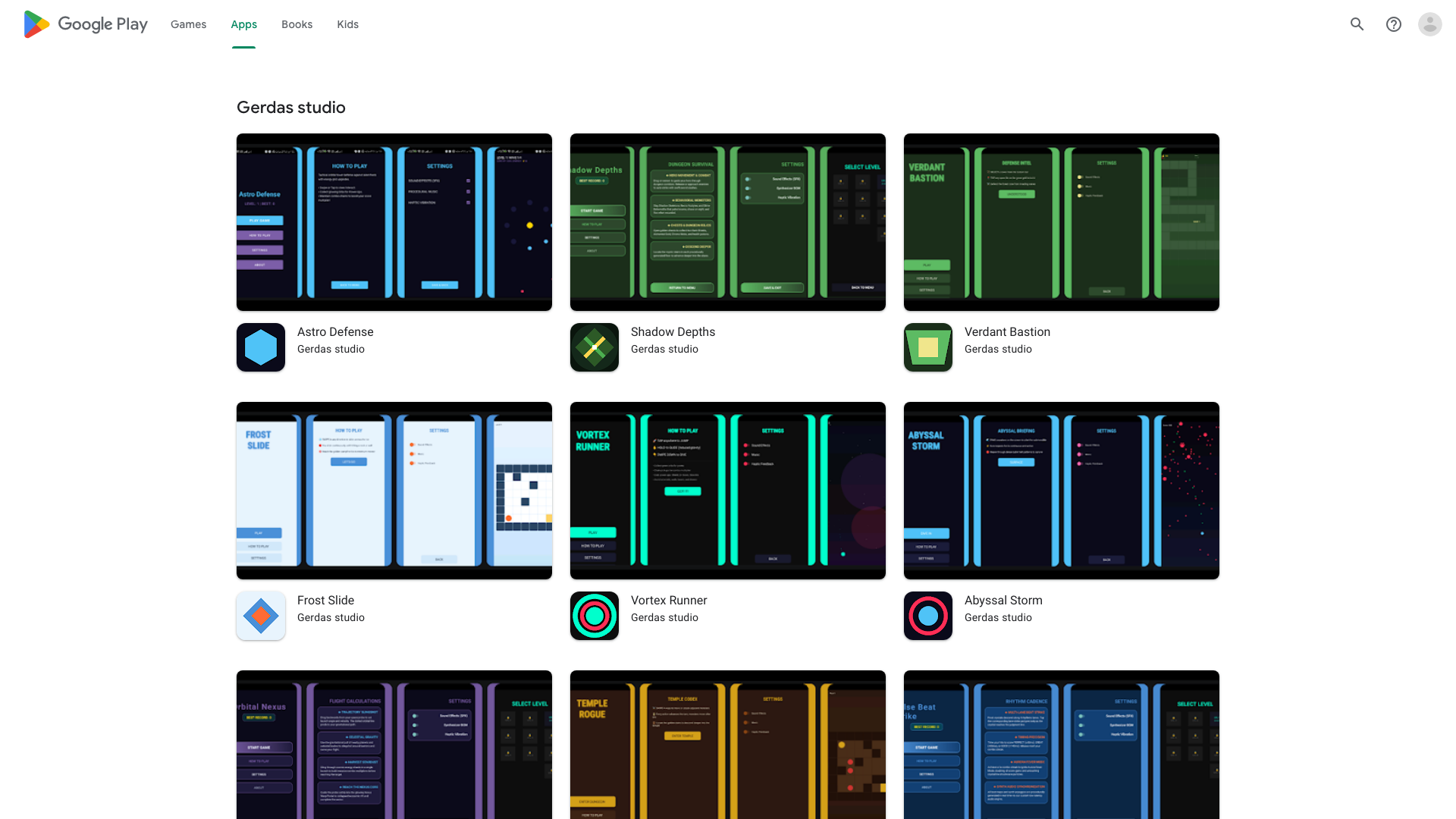Image resolution: width=1456 pixels, height=819 pixels.
Task: Click the Vortex Runner ring app icon
Action: [x=595, y=616]
